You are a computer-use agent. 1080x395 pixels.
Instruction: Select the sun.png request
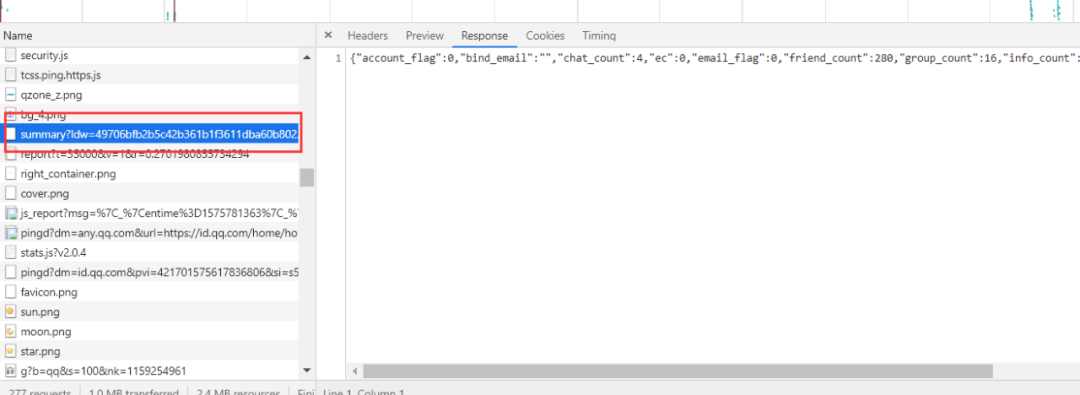tap(150, 312)
